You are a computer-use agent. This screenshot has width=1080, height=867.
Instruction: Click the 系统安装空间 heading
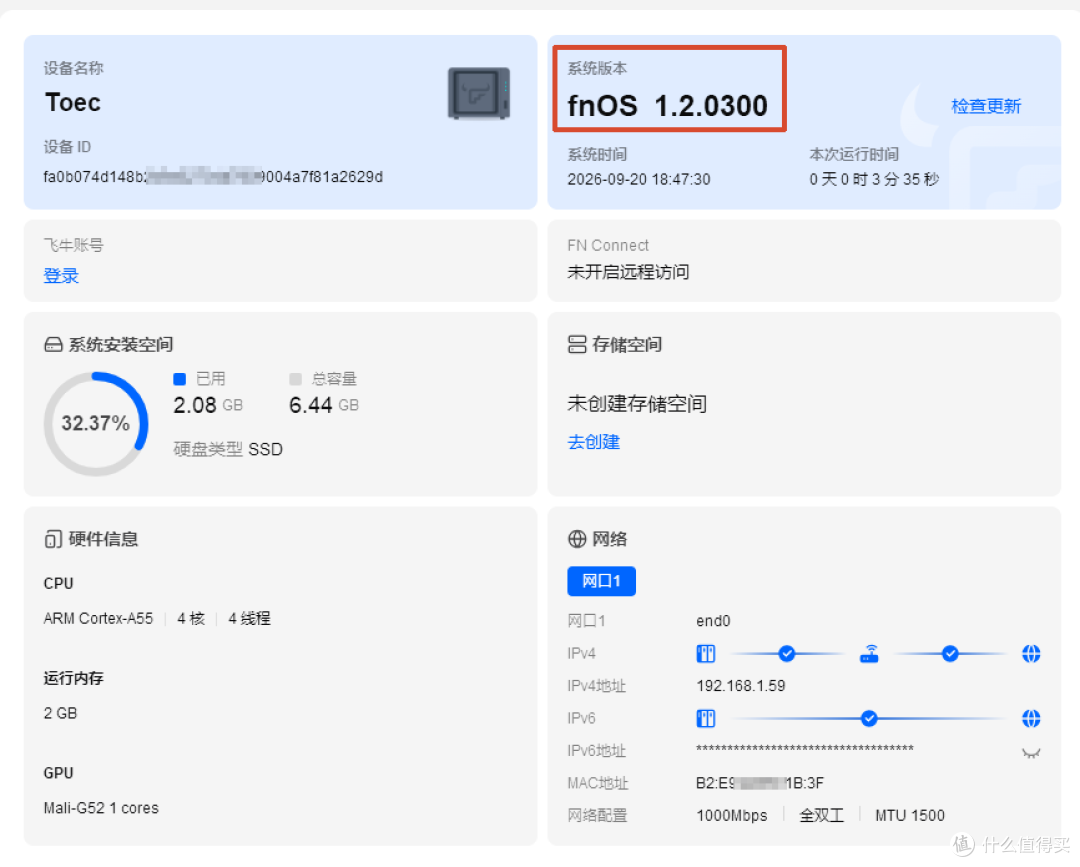tap(121, 344)
